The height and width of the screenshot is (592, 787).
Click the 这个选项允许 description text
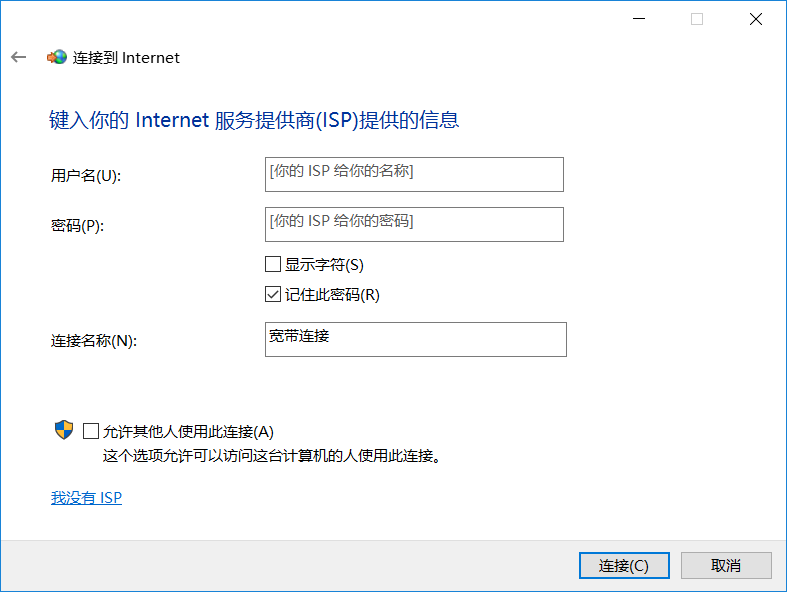tap(272, 456)
